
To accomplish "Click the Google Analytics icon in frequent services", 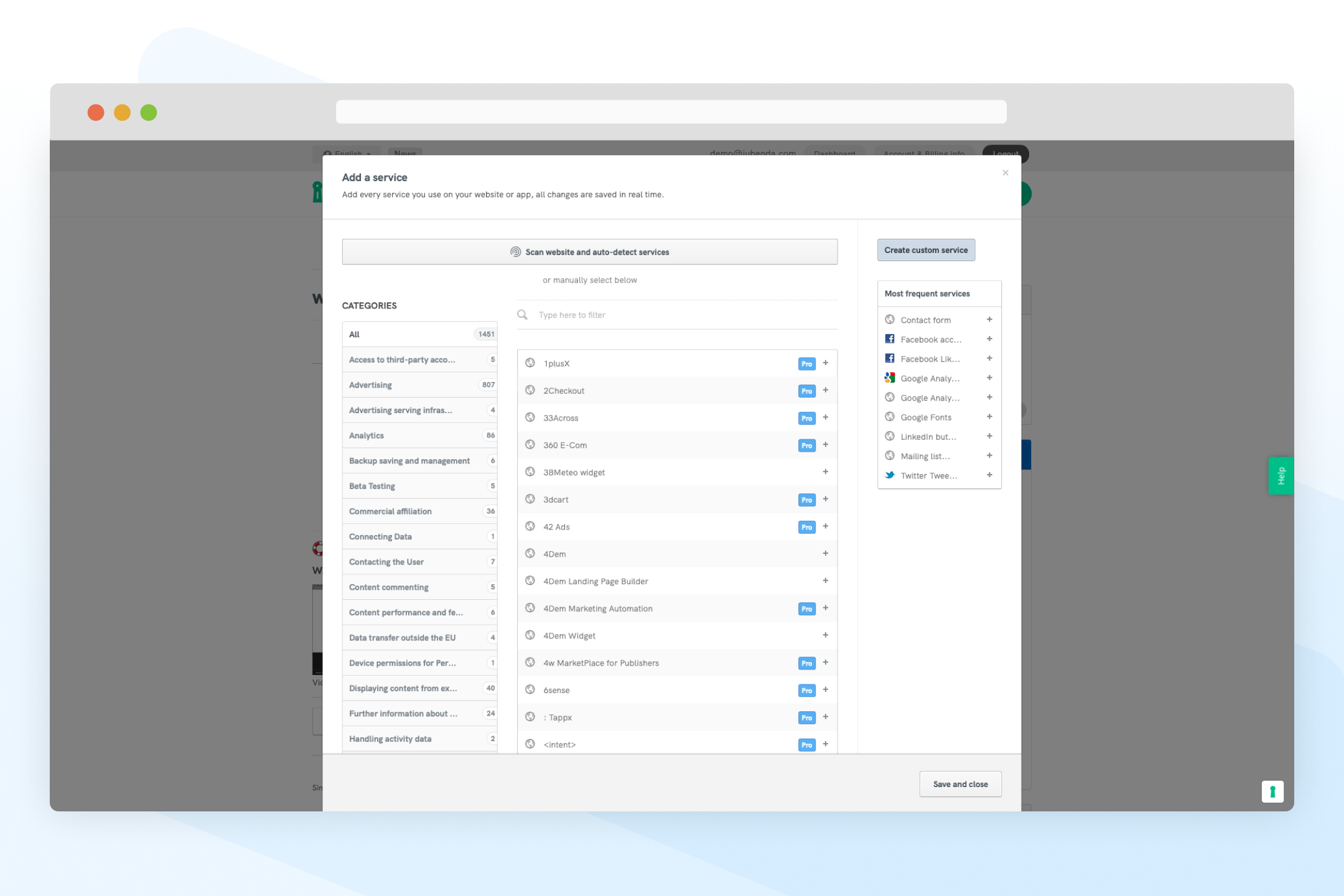I will (x=890, y=378).
